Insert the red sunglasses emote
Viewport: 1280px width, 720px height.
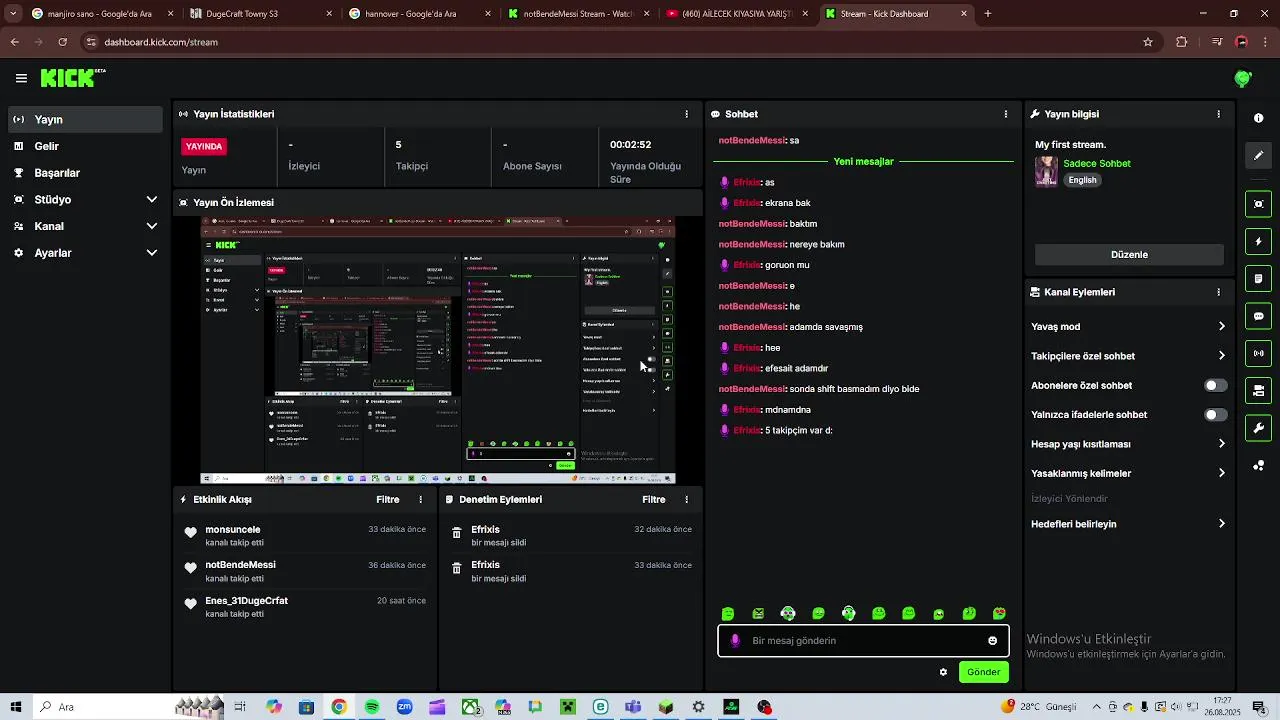(x=999, y=614)
